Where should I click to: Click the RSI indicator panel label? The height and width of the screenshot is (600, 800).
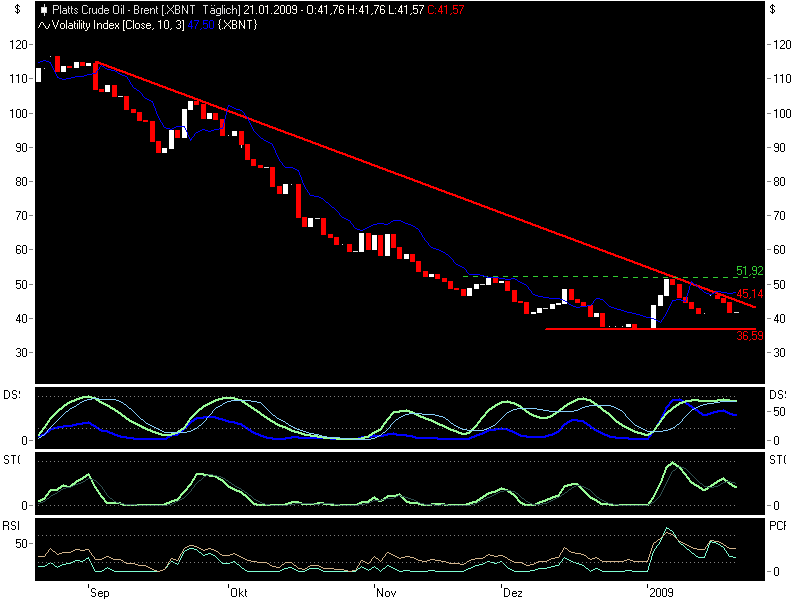coord(11,526)
